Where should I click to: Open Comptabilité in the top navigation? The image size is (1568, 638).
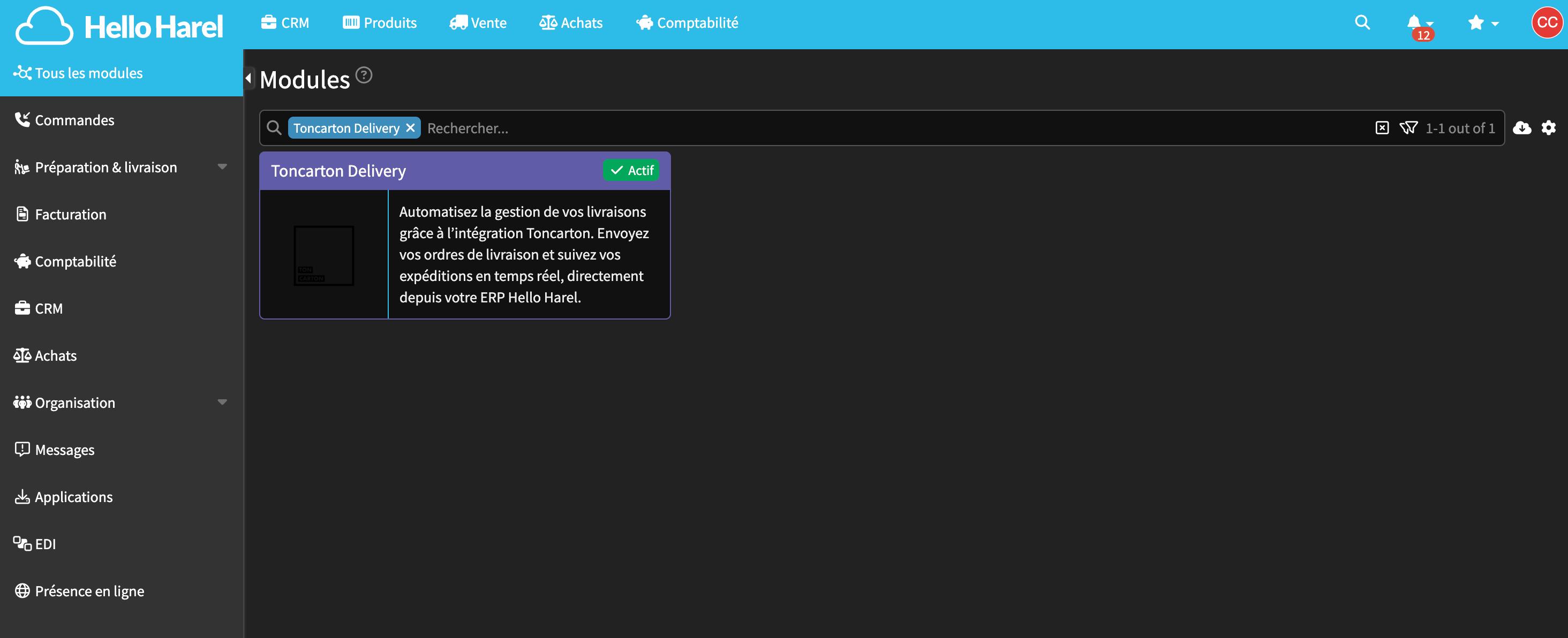(x=687, y=23)
